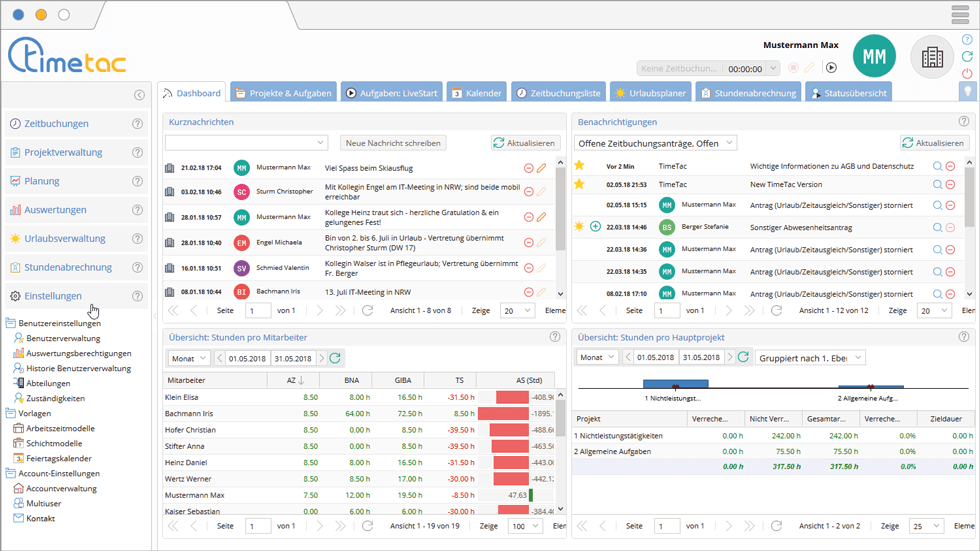Approve Berger Stefanie's absence request with plus icon
Screen dimensions: 980x551
(x=595, y=227)
